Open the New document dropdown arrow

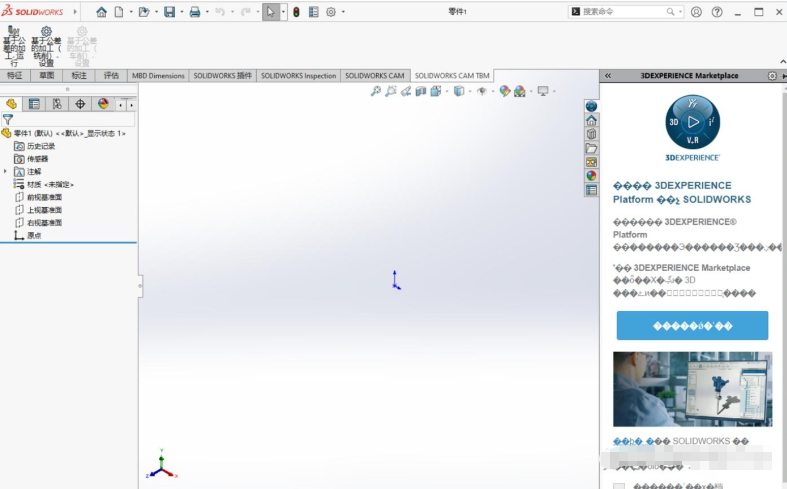click(x=131, y=12)
